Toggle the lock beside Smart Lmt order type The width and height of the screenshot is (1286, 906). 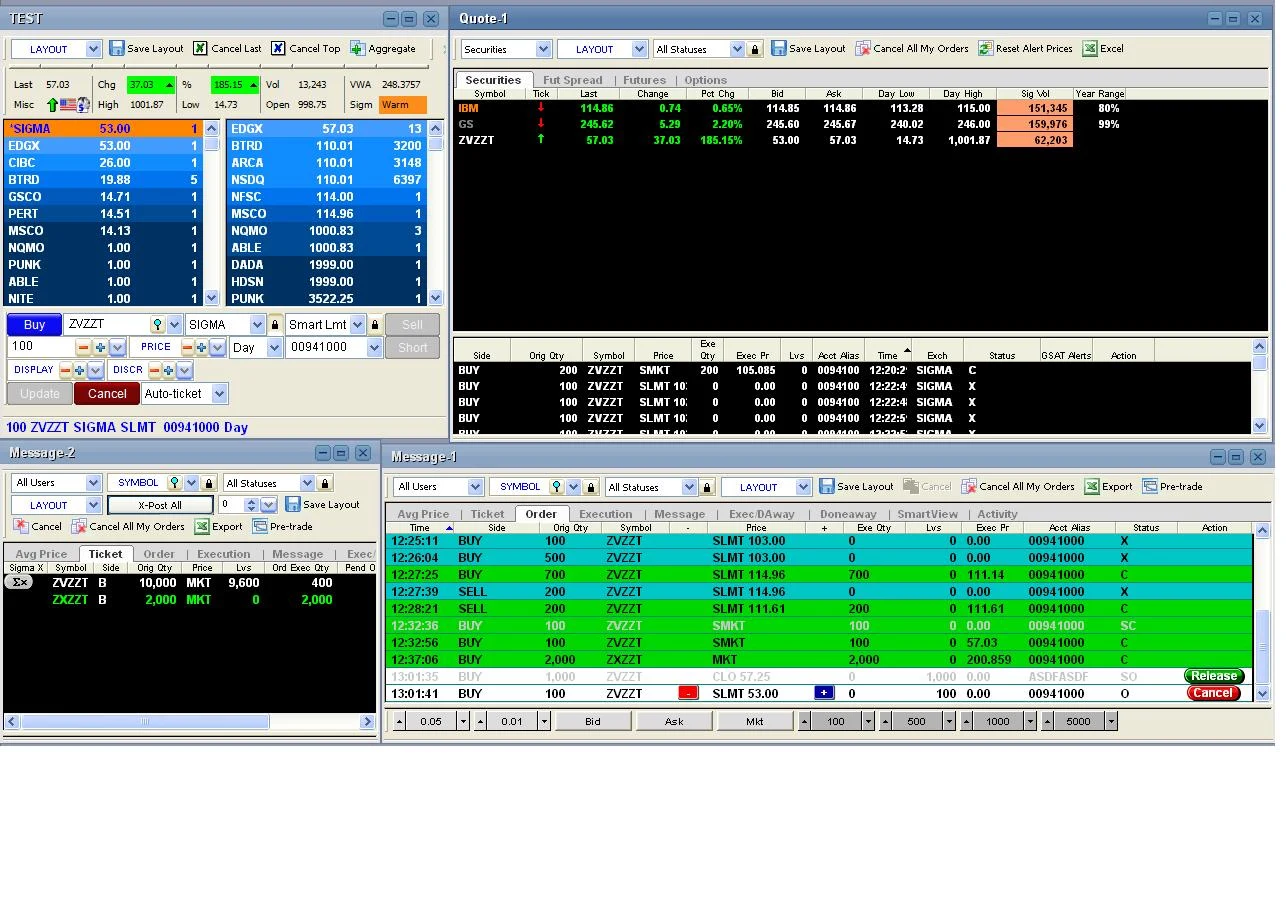pyautogui.click(x=375, y=325)
